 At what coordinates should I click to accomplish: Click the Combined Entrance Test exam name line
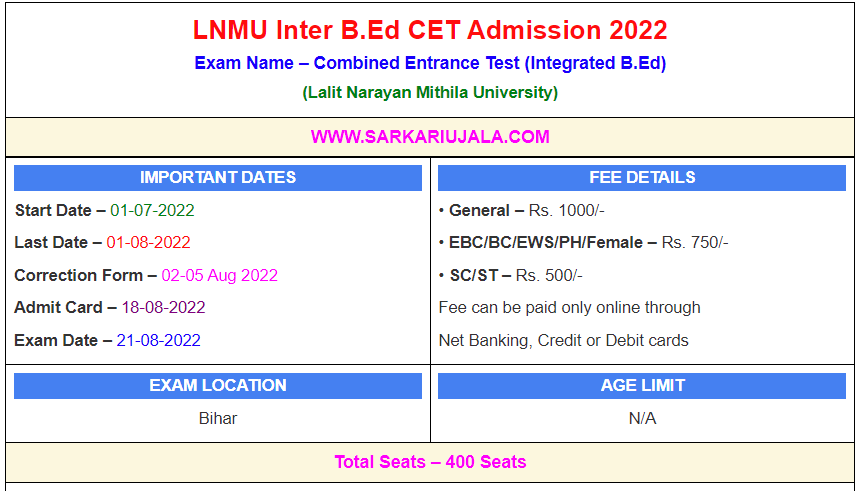coord(430,63)
